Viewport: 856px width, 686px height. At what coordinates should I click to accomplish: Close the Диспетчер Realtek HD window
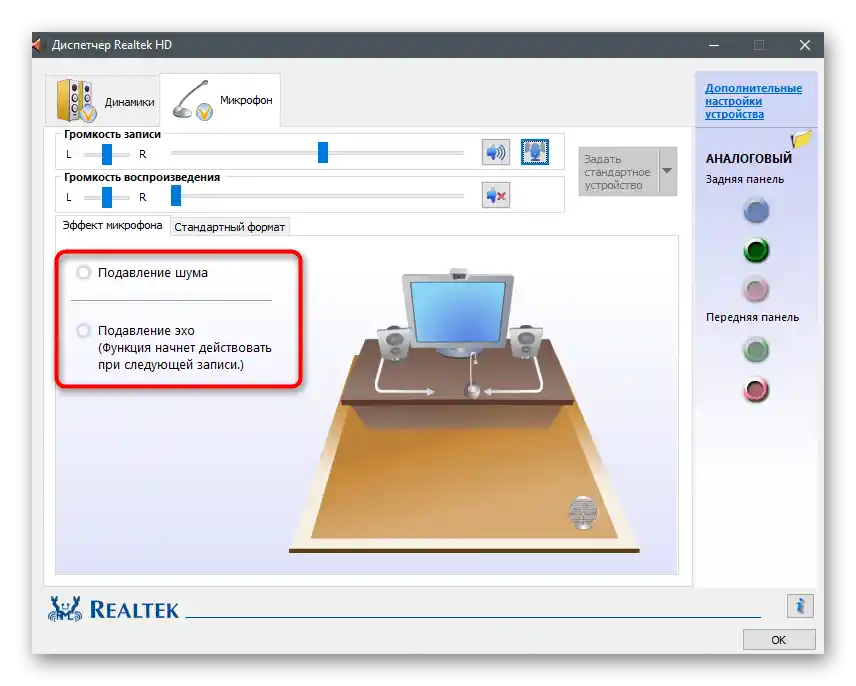point(805,45)
